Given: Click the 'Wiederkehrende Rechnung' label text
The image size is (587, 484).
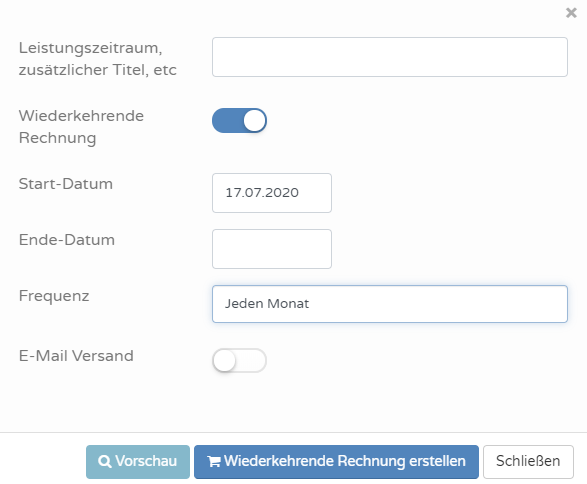Looking at the screenshot, I should click(81, 127).
